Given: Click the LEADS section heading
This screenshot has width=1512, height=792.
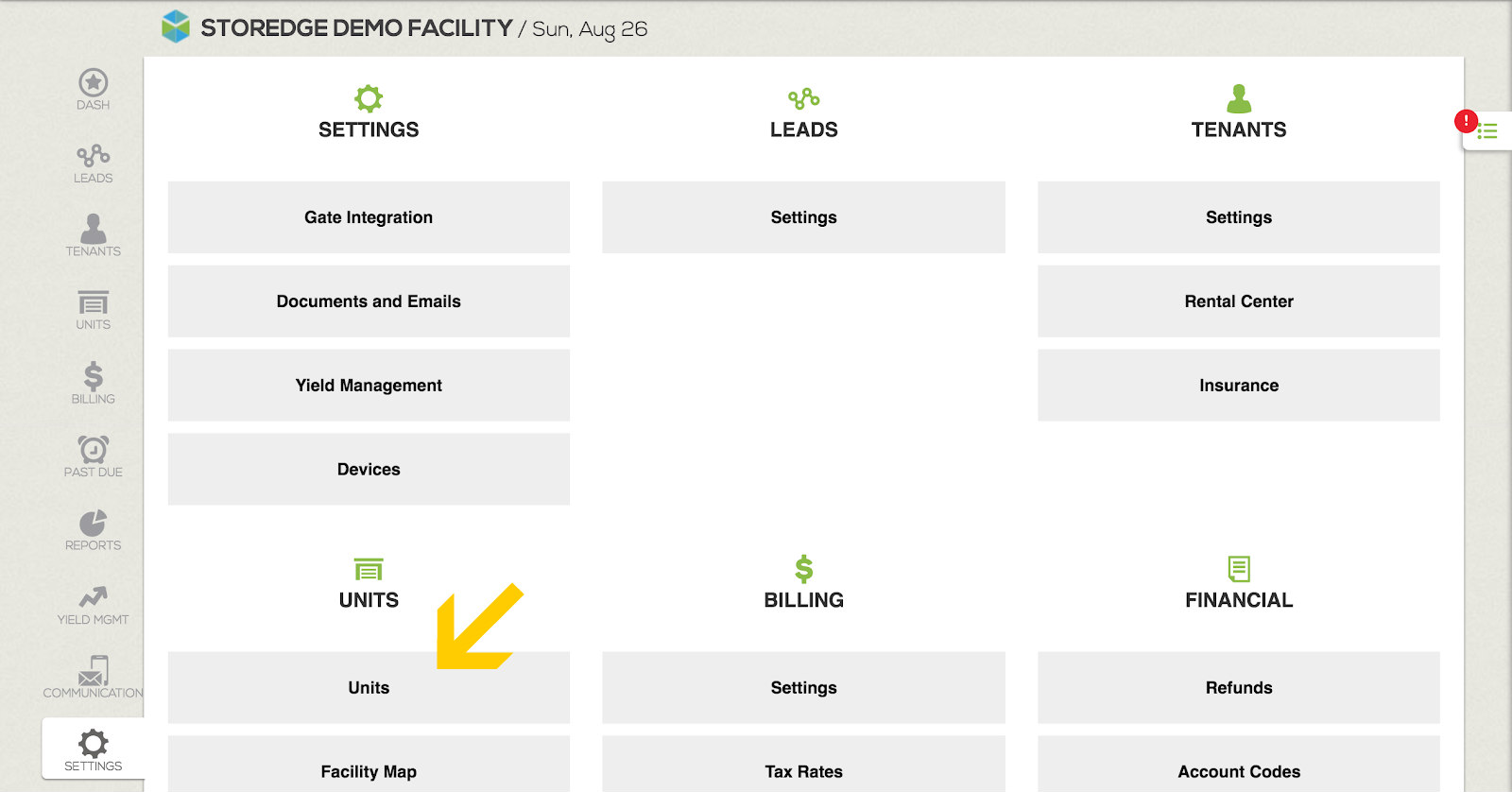Looking at the screenshot, I should click(x=803, y=129).
